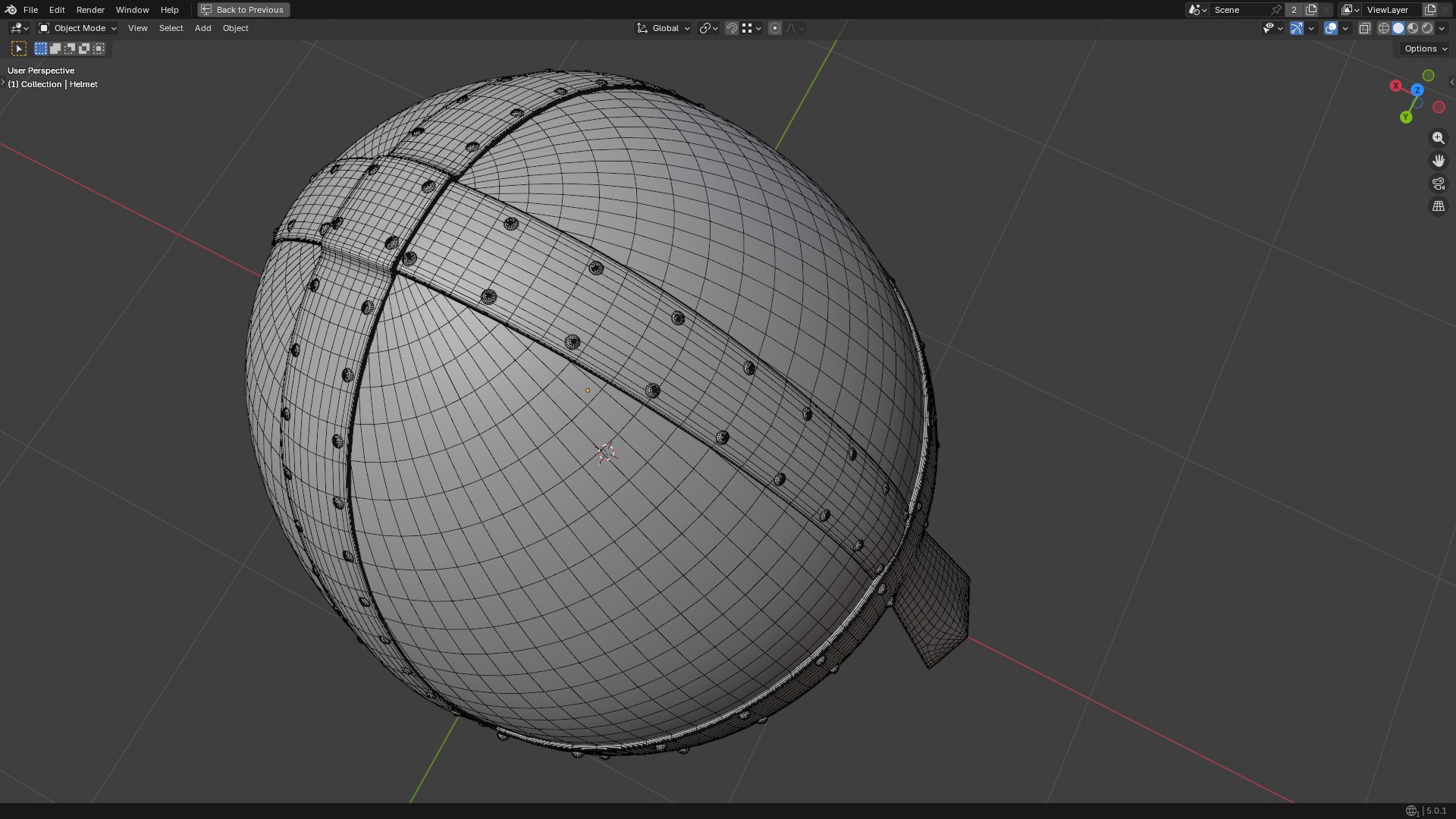1456x819 pixels.
Task: Open the transform pivot point dropdown
Action: [x=708, y=28]
